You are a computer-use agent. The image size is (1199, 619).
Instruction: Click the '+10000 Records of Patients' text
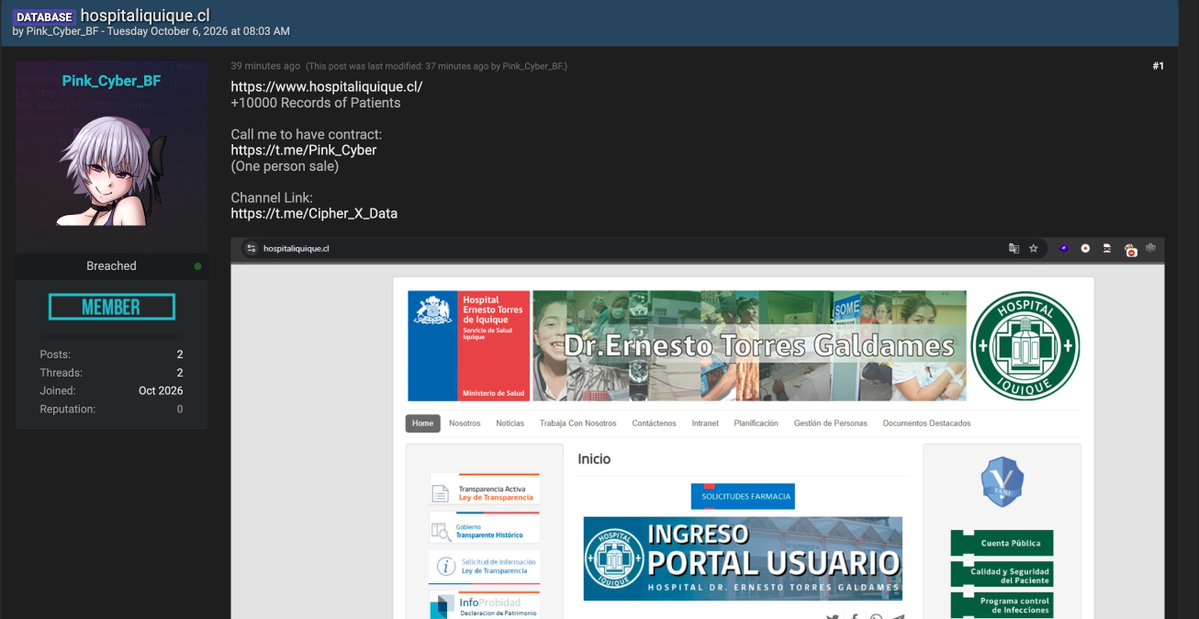316,102
